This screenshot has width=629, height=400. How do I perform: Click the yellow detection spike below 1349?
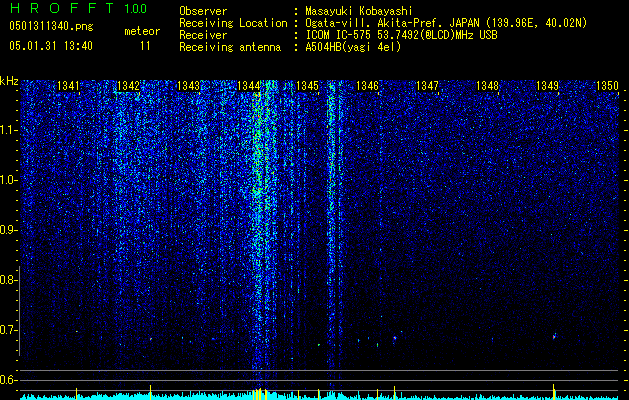pyautogui.click(x=554, y=392)
